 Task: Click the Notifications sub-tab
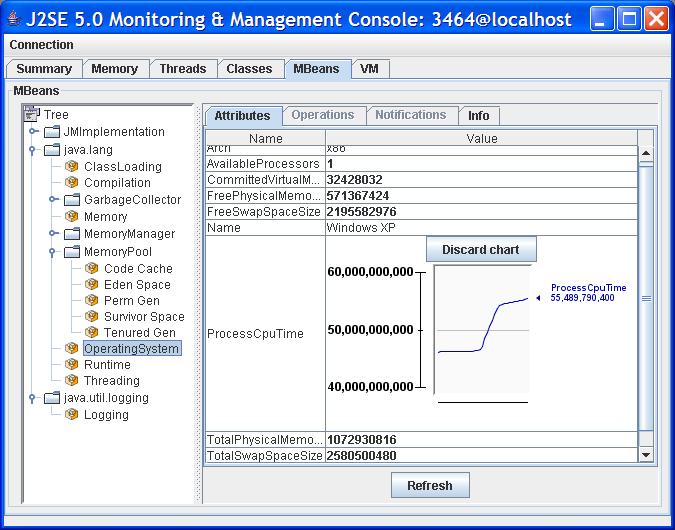tap(411, 115)
